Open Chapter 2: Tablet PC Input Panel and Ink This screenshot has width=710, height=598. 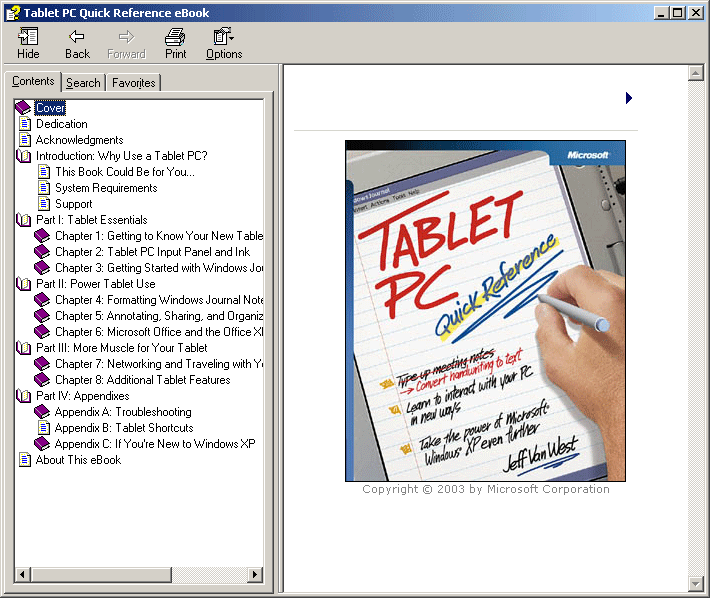[x=153, y=252]
